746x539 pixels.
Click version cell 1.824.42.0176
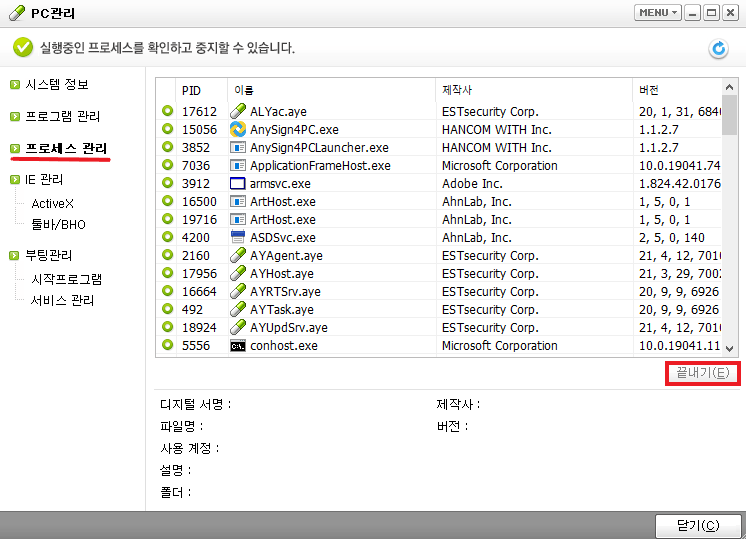pos(679,184)
